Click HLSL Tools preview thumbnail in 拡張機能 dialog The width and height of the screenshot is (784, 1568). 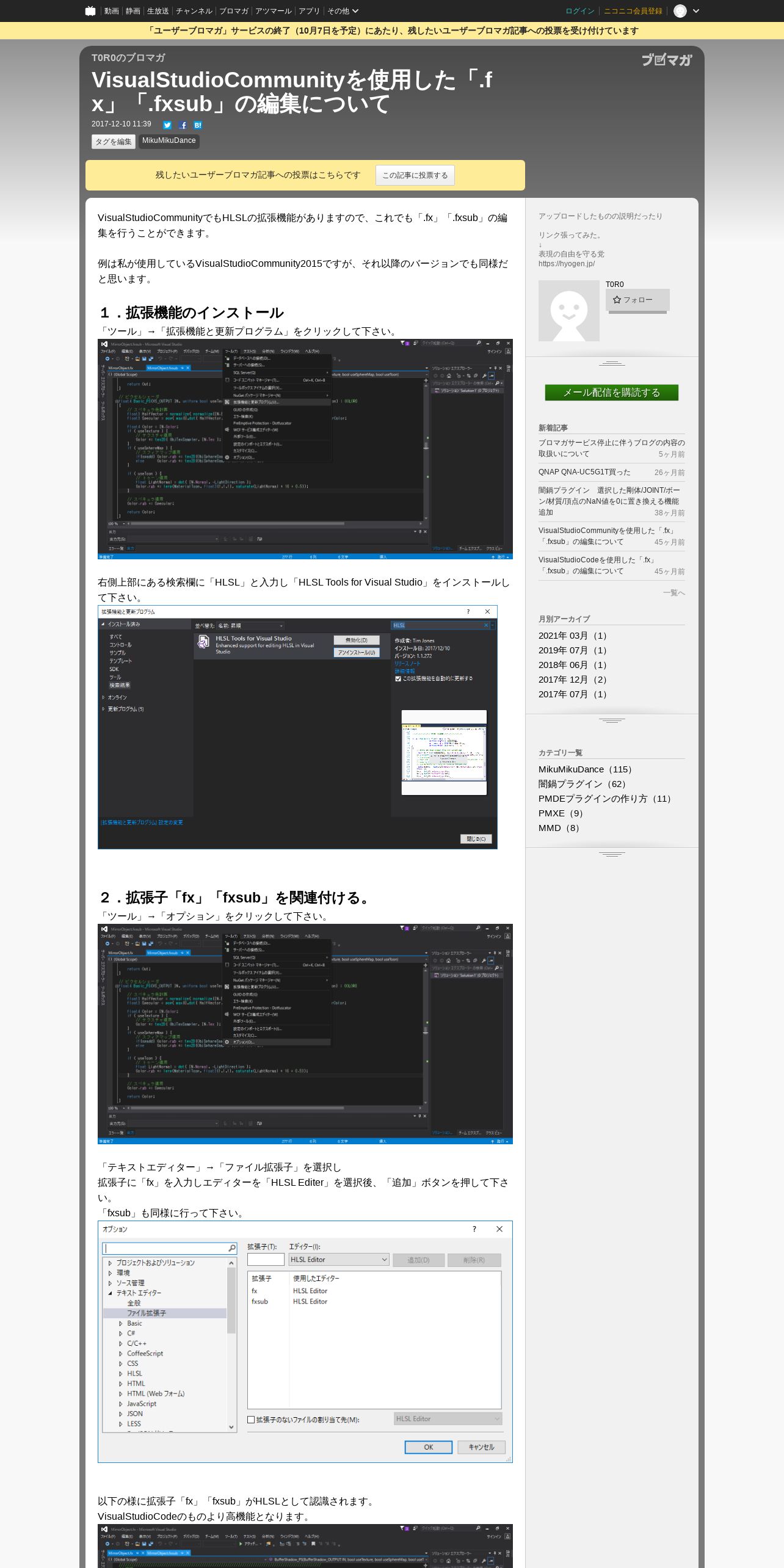[x=444, y=752]
